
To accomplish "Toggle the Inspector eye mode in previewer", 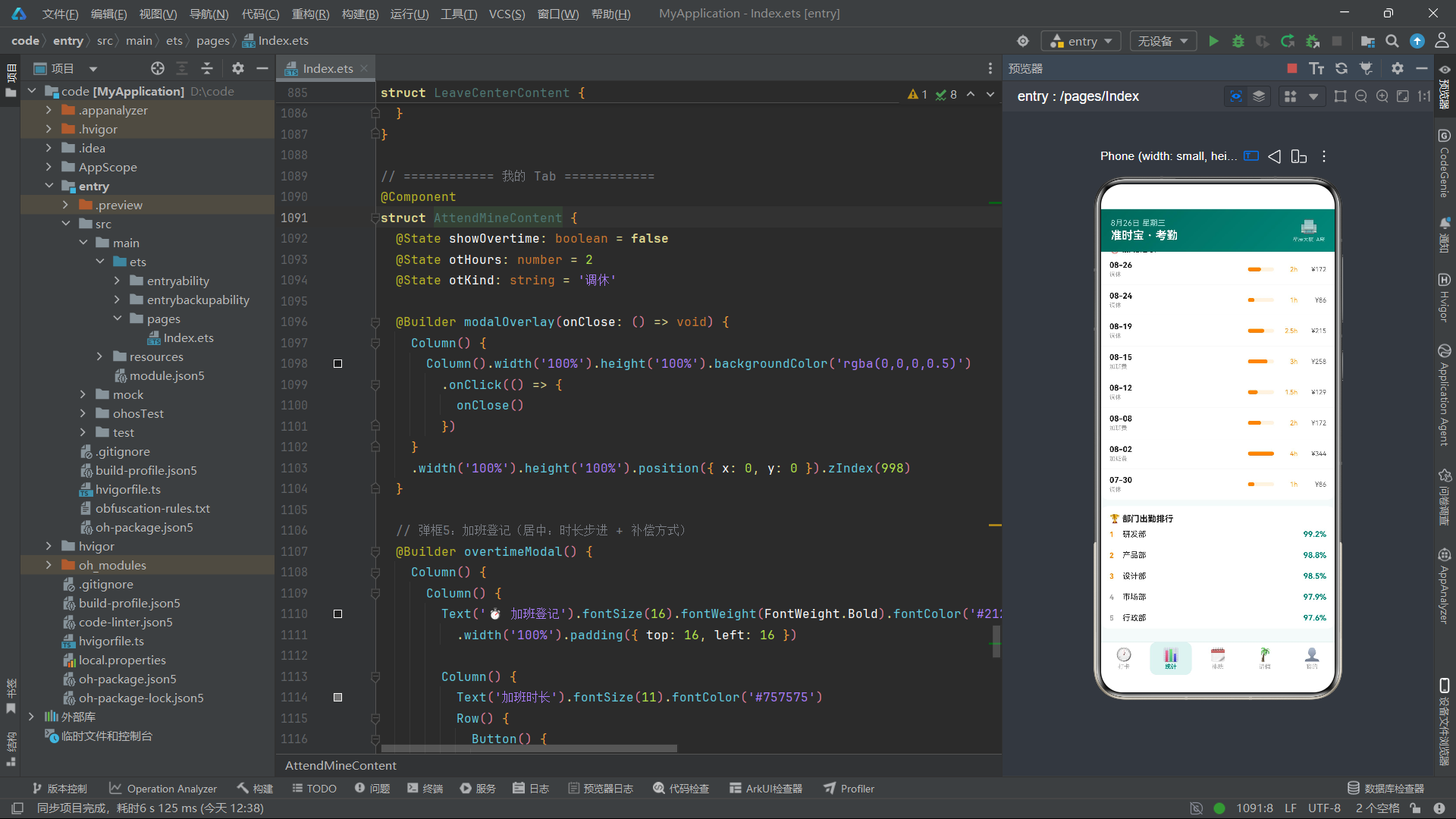I will pyautogui.click(x=1236, y=96).
